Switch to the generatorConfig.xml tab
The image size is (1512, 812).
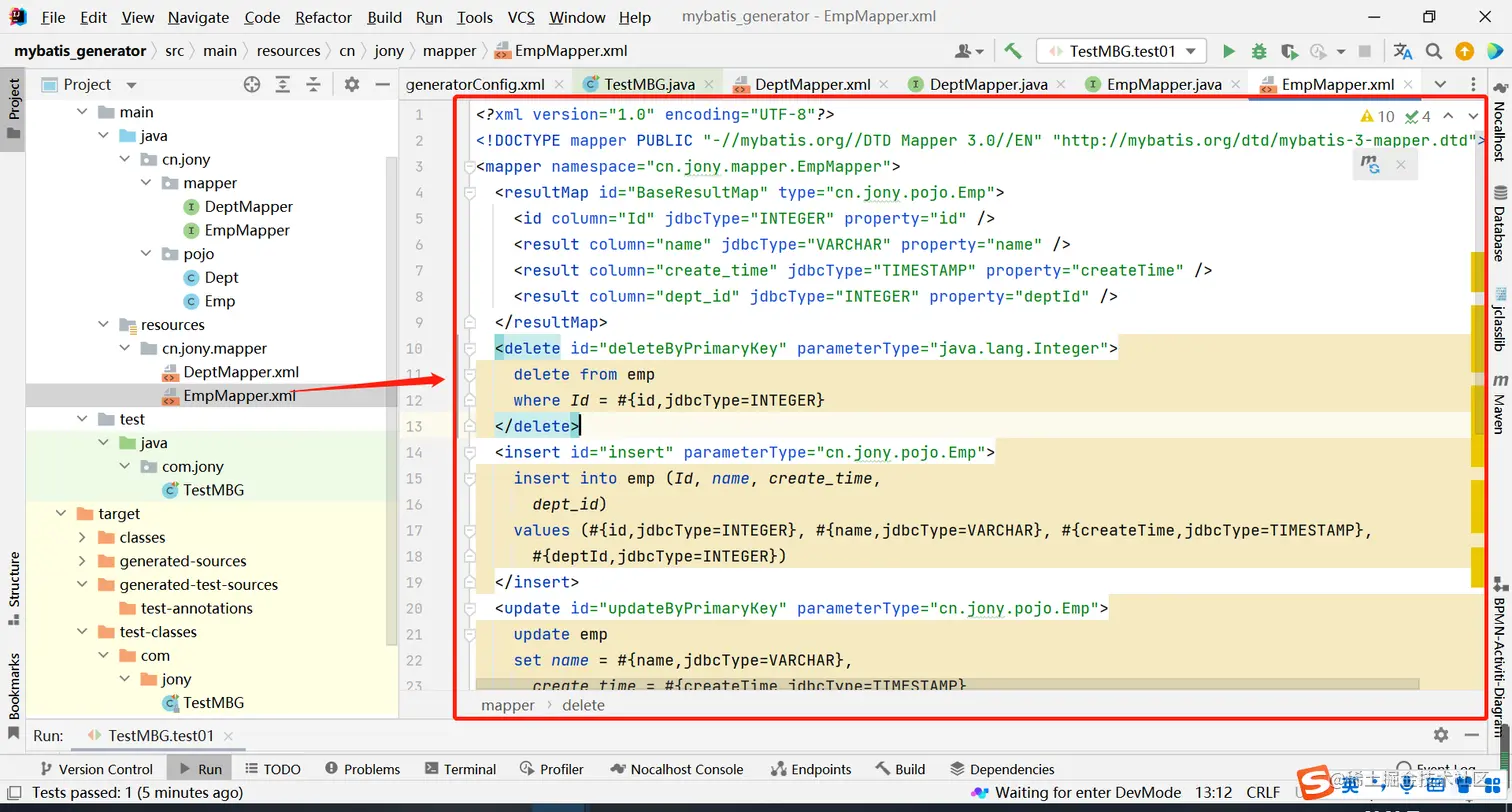475,85
